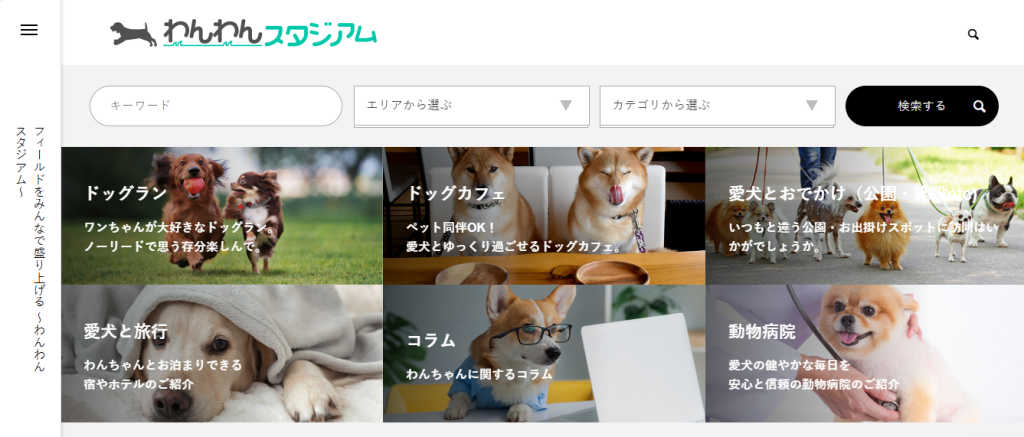Click the header search magnifier icon
The width and height of the screenshot is (1024, 437).
pyautogui.click(x=973, y=35)
